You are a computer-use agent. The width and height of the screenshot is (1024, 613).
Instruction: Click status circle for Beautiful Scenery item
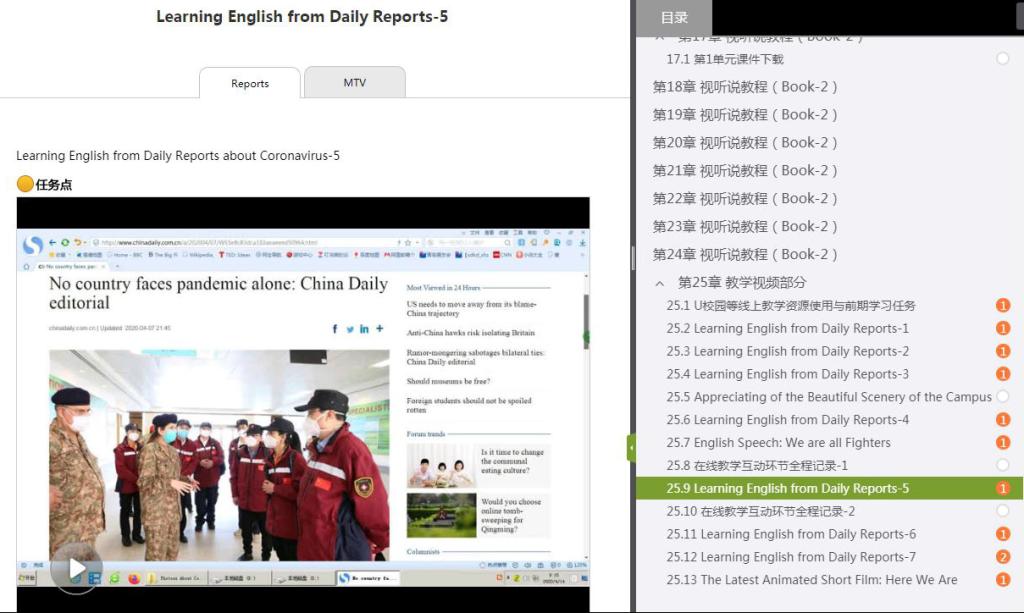1002,397
